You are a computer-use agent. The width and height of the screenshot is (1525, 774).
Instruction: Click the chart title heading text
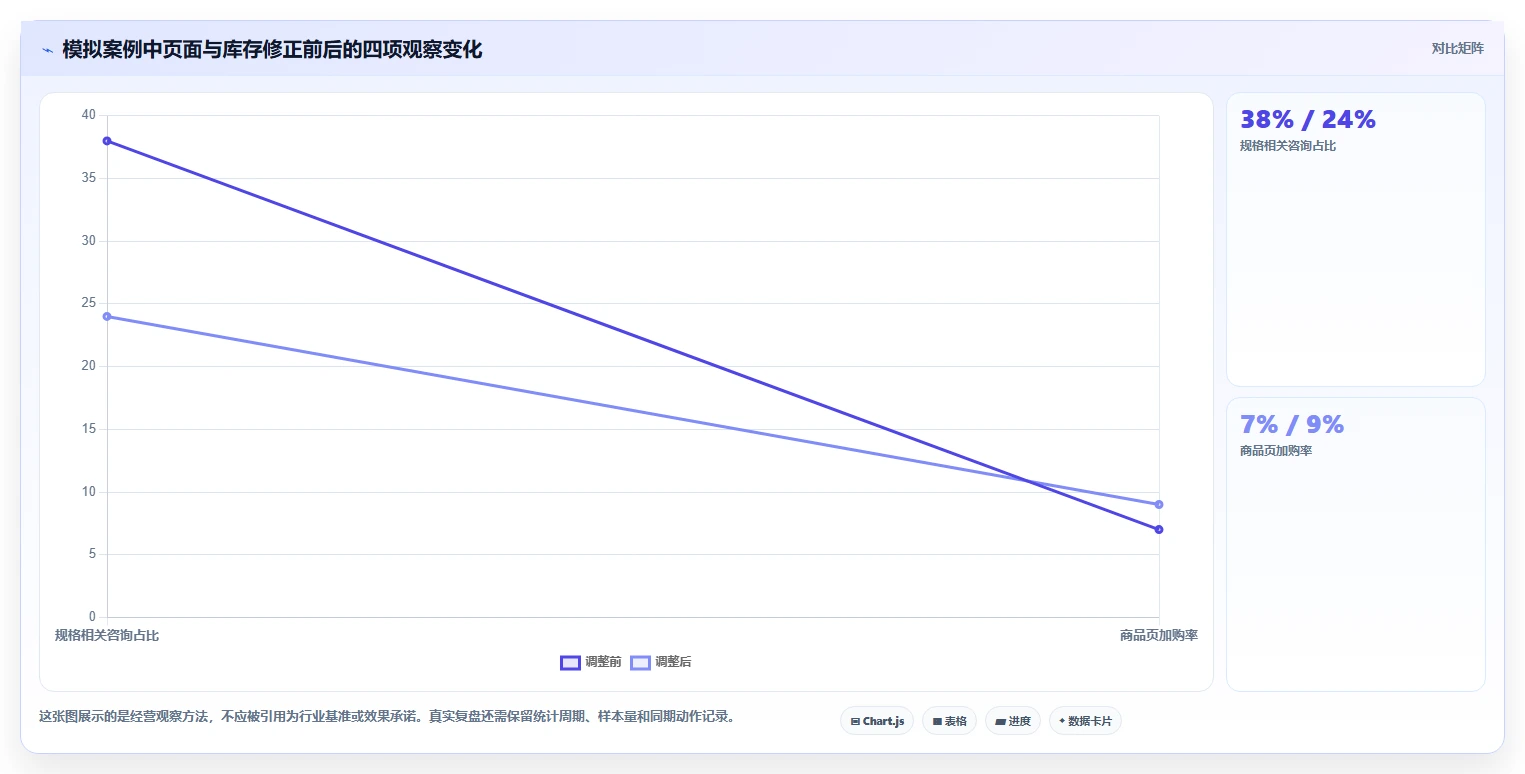pyautogui.click(x=272, y=49)
